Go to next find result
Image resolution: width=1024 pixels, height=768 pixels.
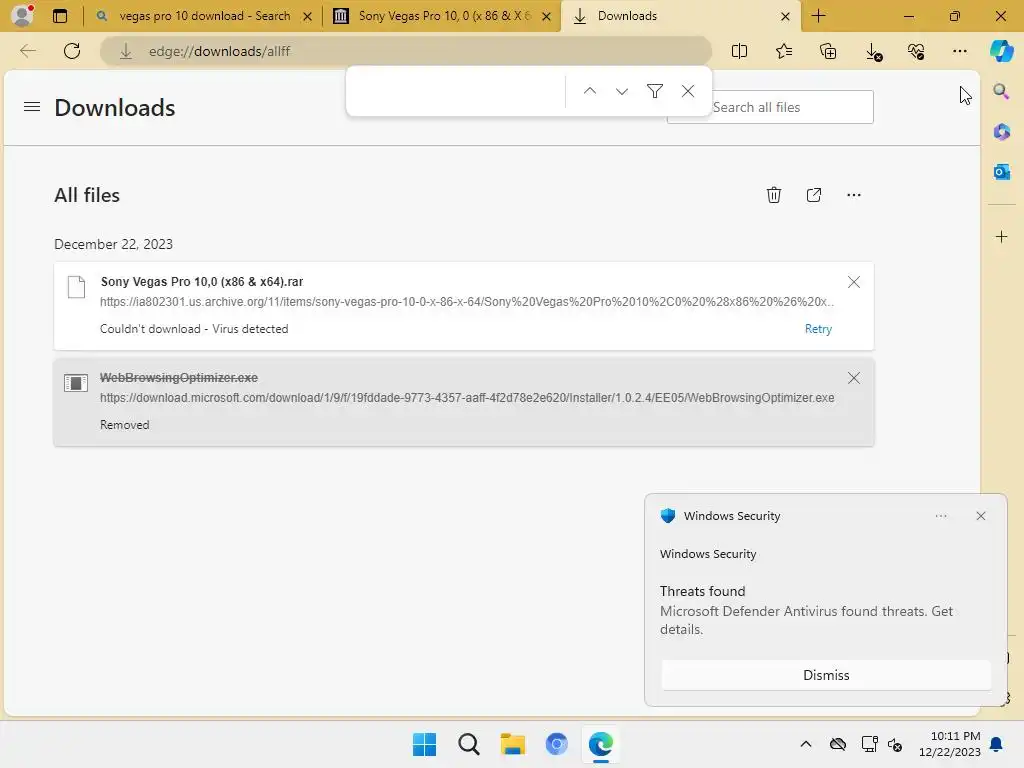coord(622,91)
